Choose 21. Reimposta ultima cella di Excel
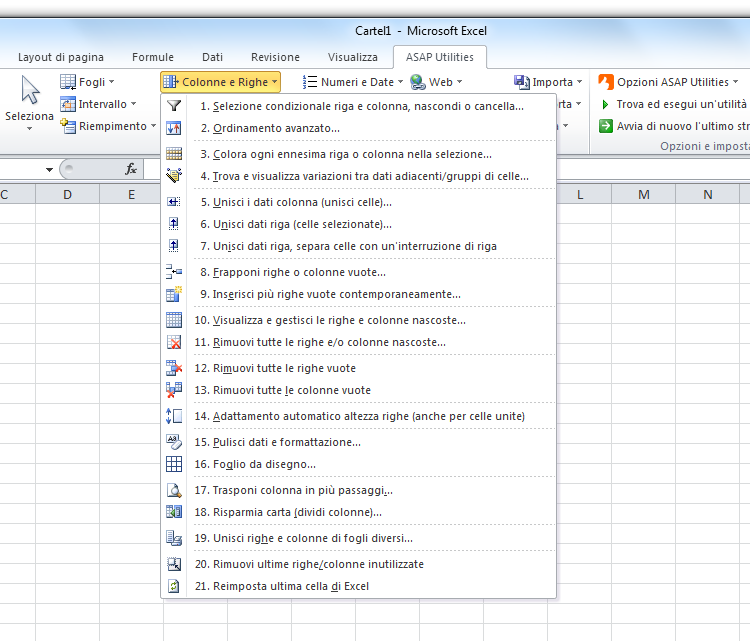The width and height of the screenshot is (750, 641). 359,586
